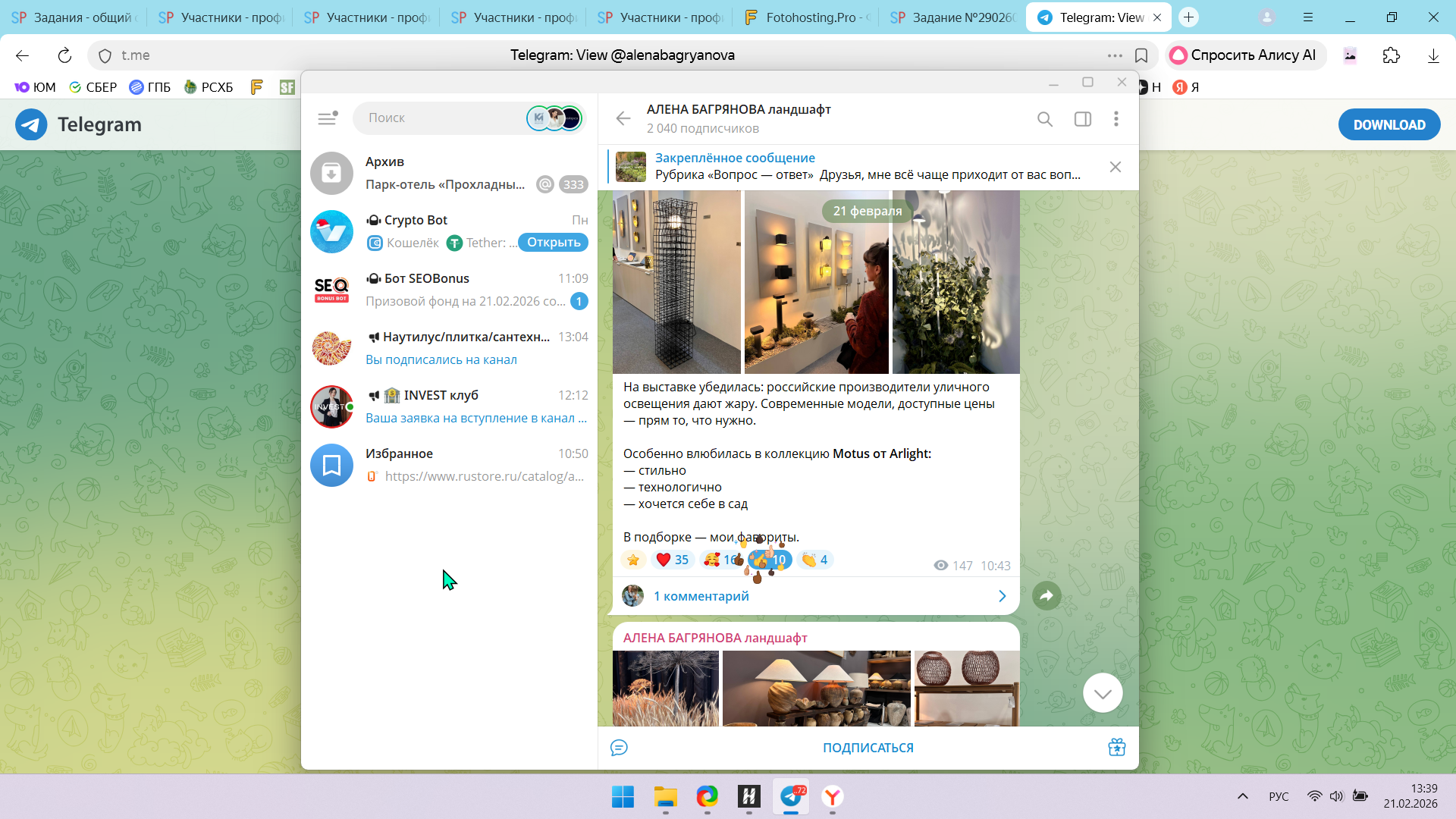The height and width of the screenshot is (819, 1456).
Task: Open discussion comments bubble icon
Action: point(619,748)
